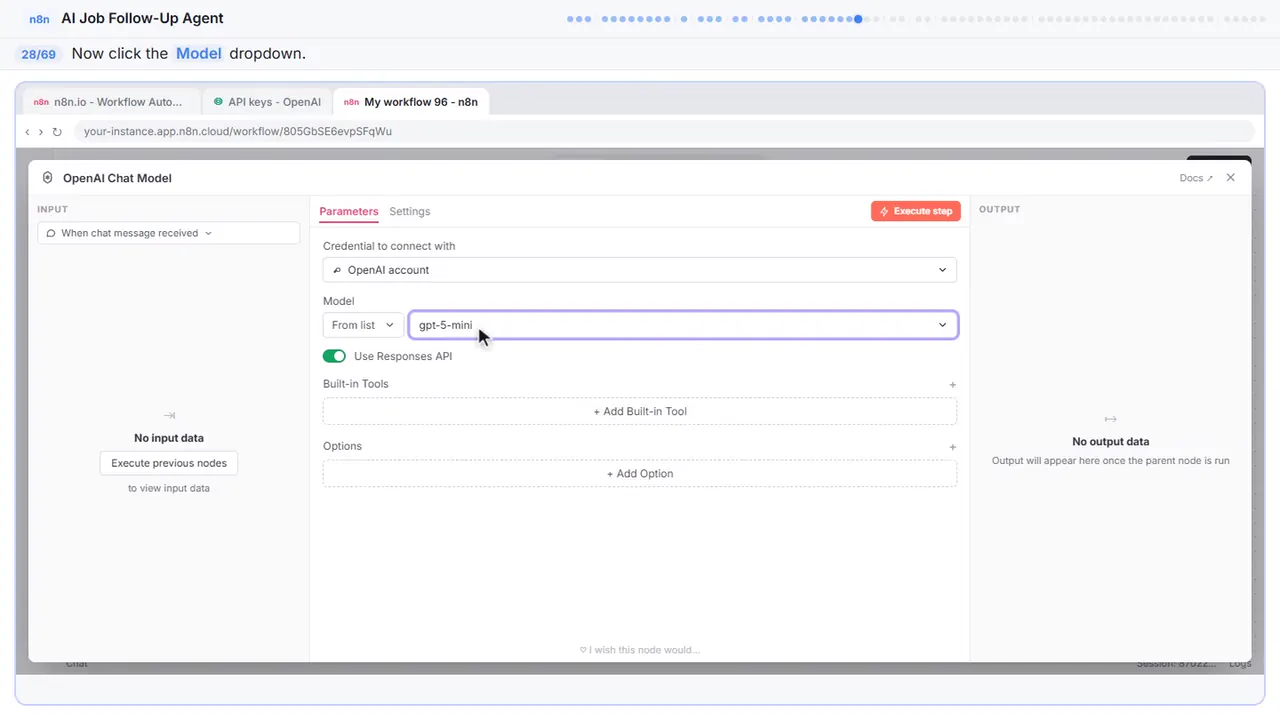
Task: Expand the From list mode selector
Action: click(x=363, y=325)
